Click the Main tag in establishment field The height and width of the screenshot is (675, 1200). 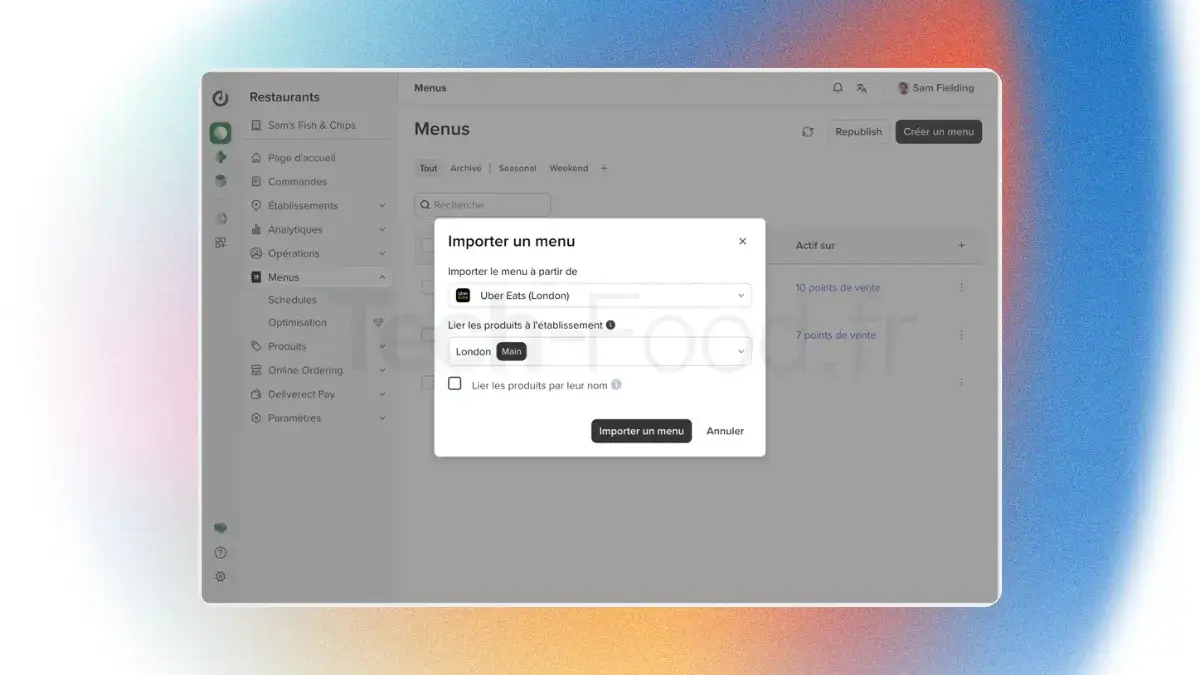coord(511,352)
